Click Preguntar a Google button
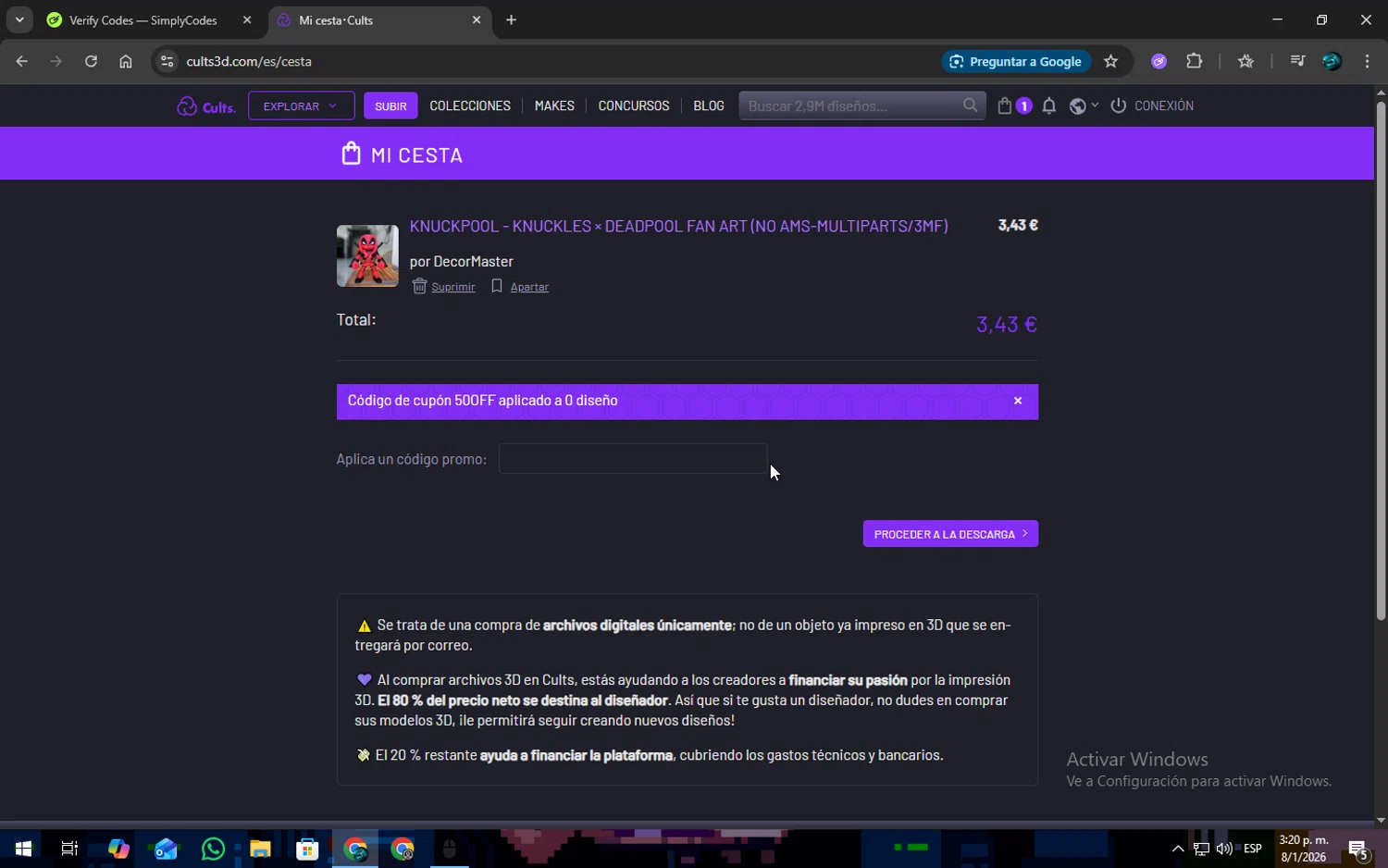The width and height of the screenshot is (1388, 868). click(1016, 61)
